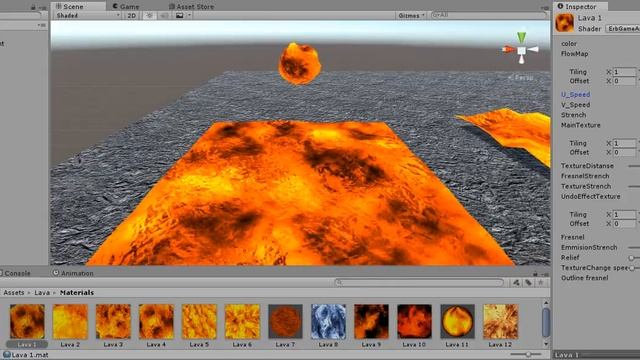
Task: Click Materials in the breadcrumb path
Action: tap(77, 293)
